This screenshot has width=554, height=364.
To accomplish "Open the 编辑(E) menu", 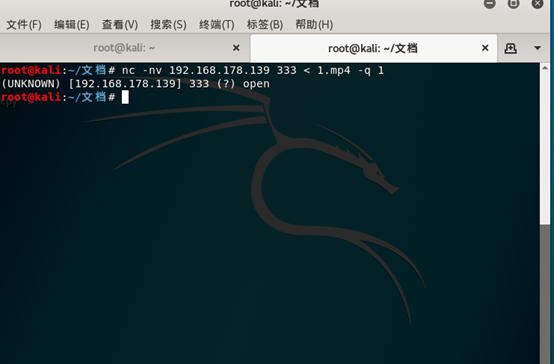I will click(x=72, y=25).
